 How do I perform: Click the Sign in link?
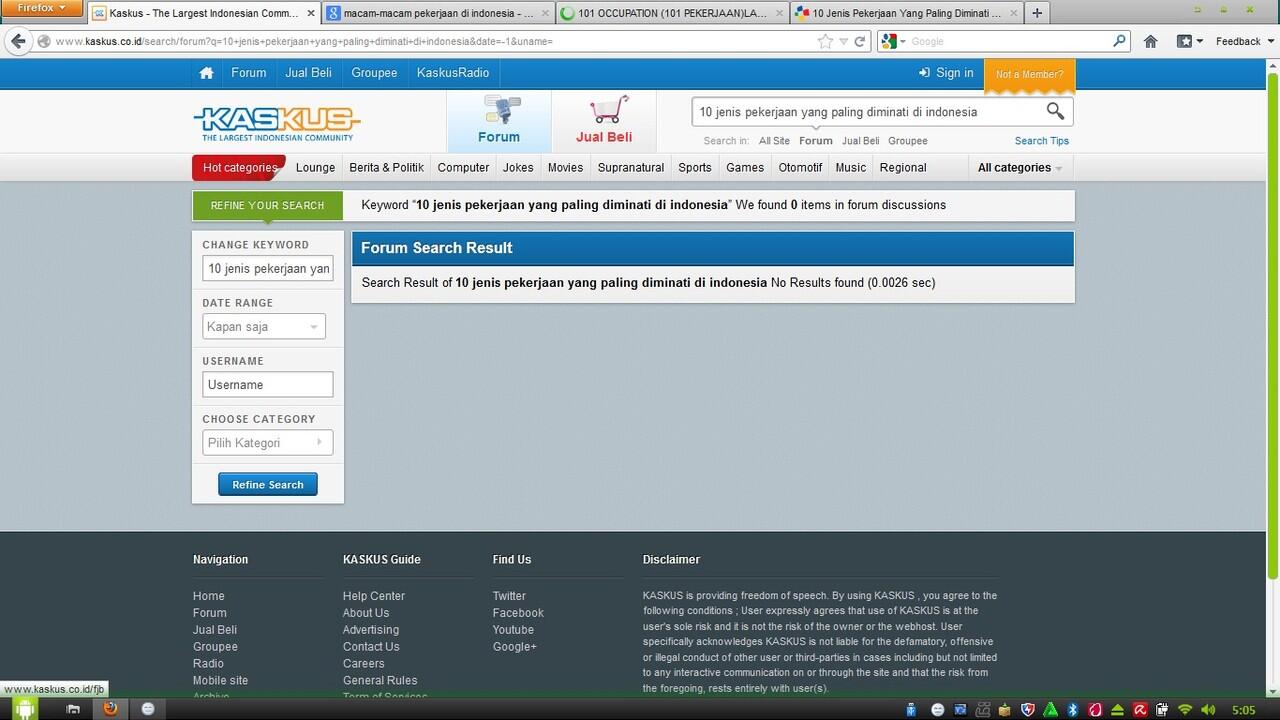(x=946, y=73)
